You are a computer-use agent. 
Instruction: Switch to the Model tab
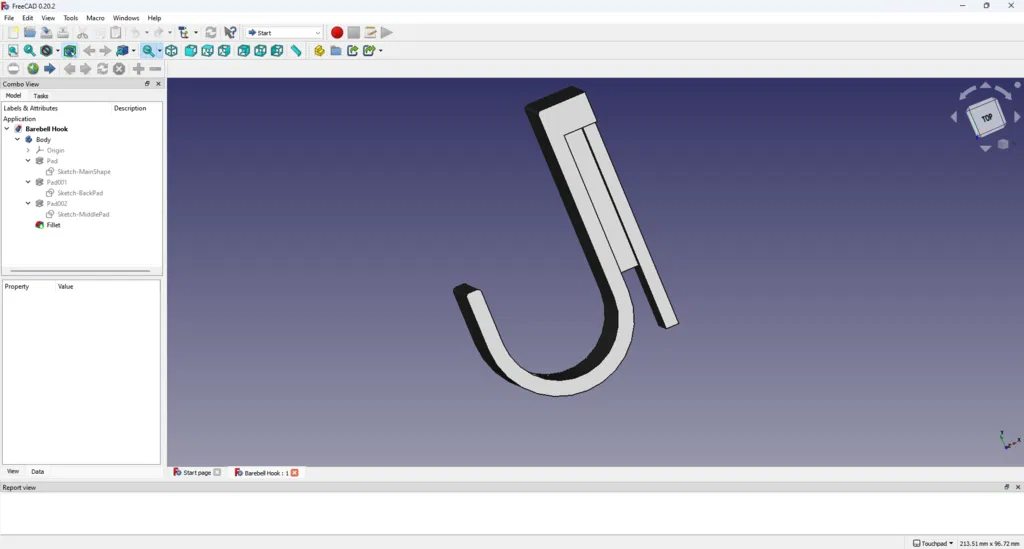(x=13, y=95)
